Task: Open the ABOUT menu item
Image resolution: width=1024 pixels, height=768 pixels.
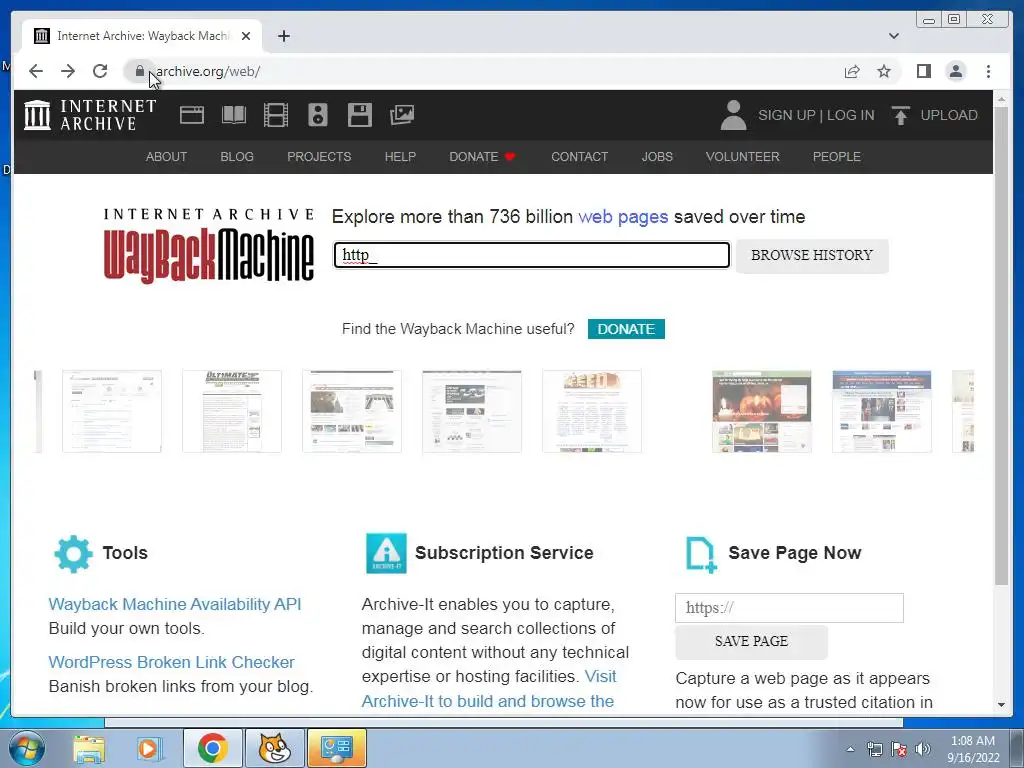Action: click(167, 157)
